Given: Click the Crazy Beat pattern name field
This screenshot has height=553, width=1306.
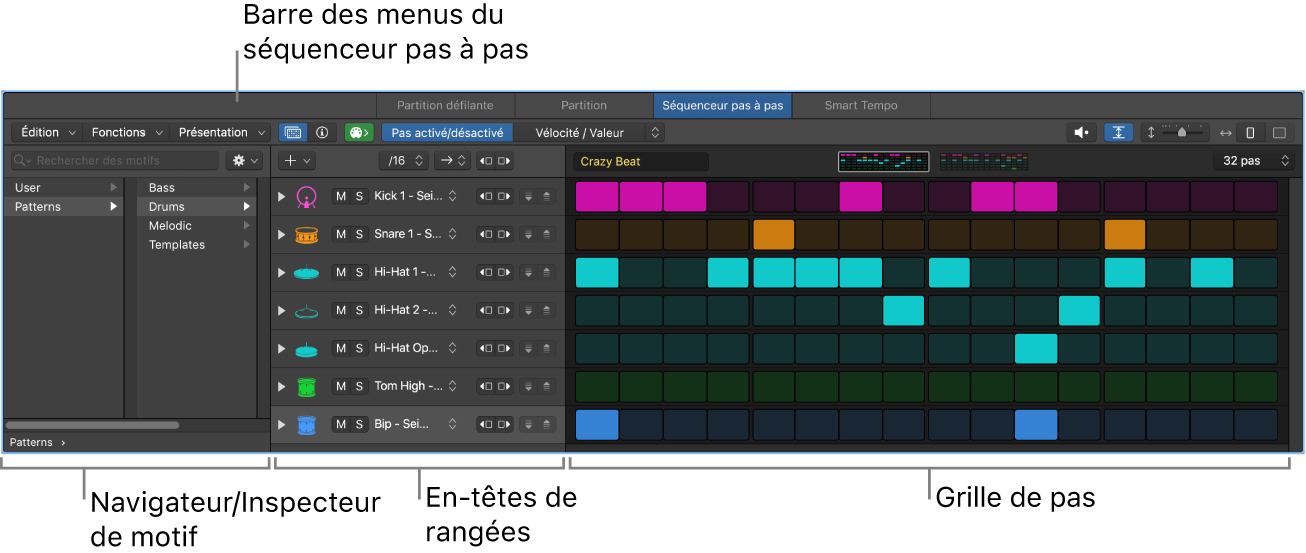Looking at the screenshot, I should (641, 161).
